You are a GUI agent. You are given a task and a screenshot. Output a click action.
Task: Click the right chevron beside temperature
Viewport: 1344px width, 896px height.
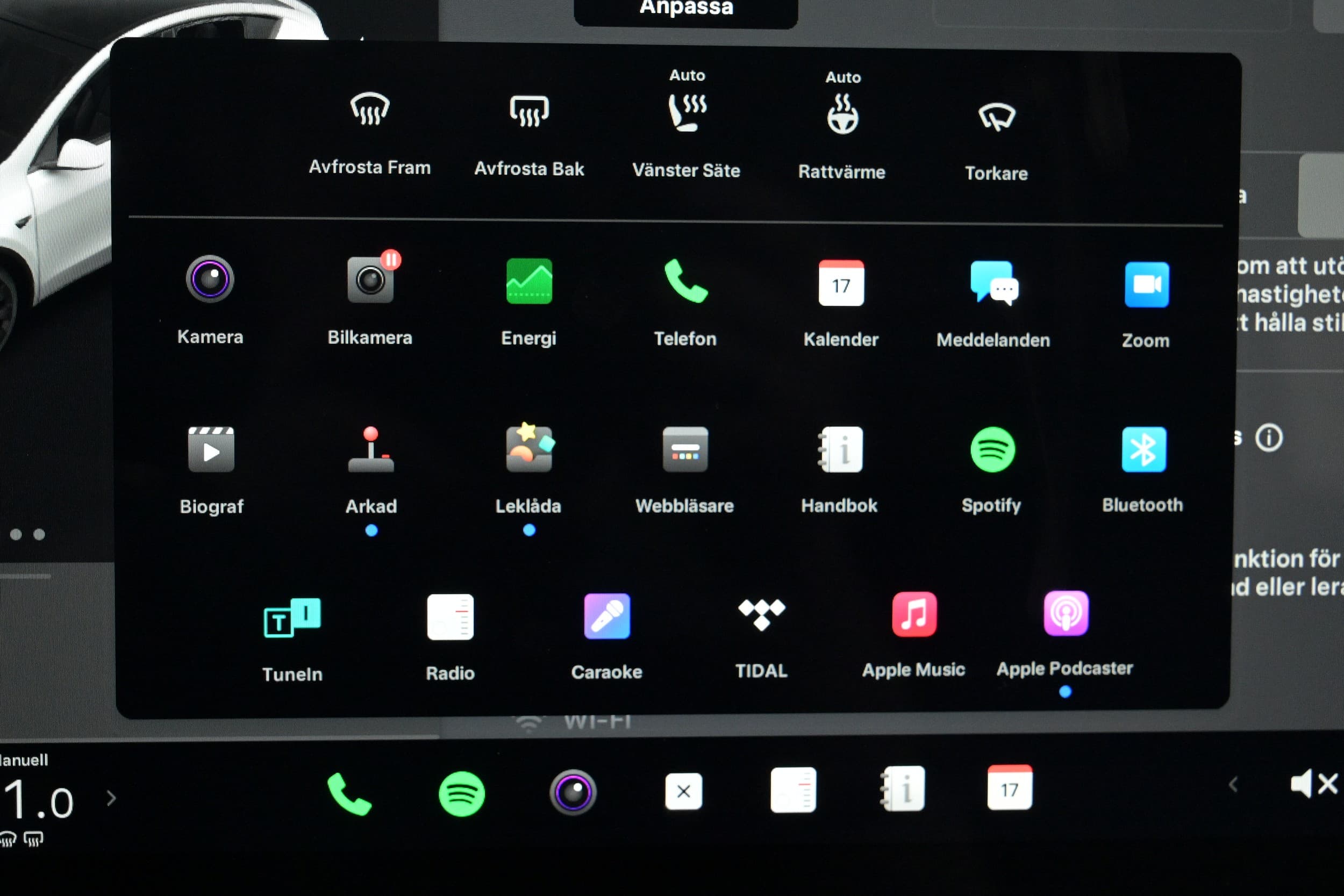click(111, 798)
